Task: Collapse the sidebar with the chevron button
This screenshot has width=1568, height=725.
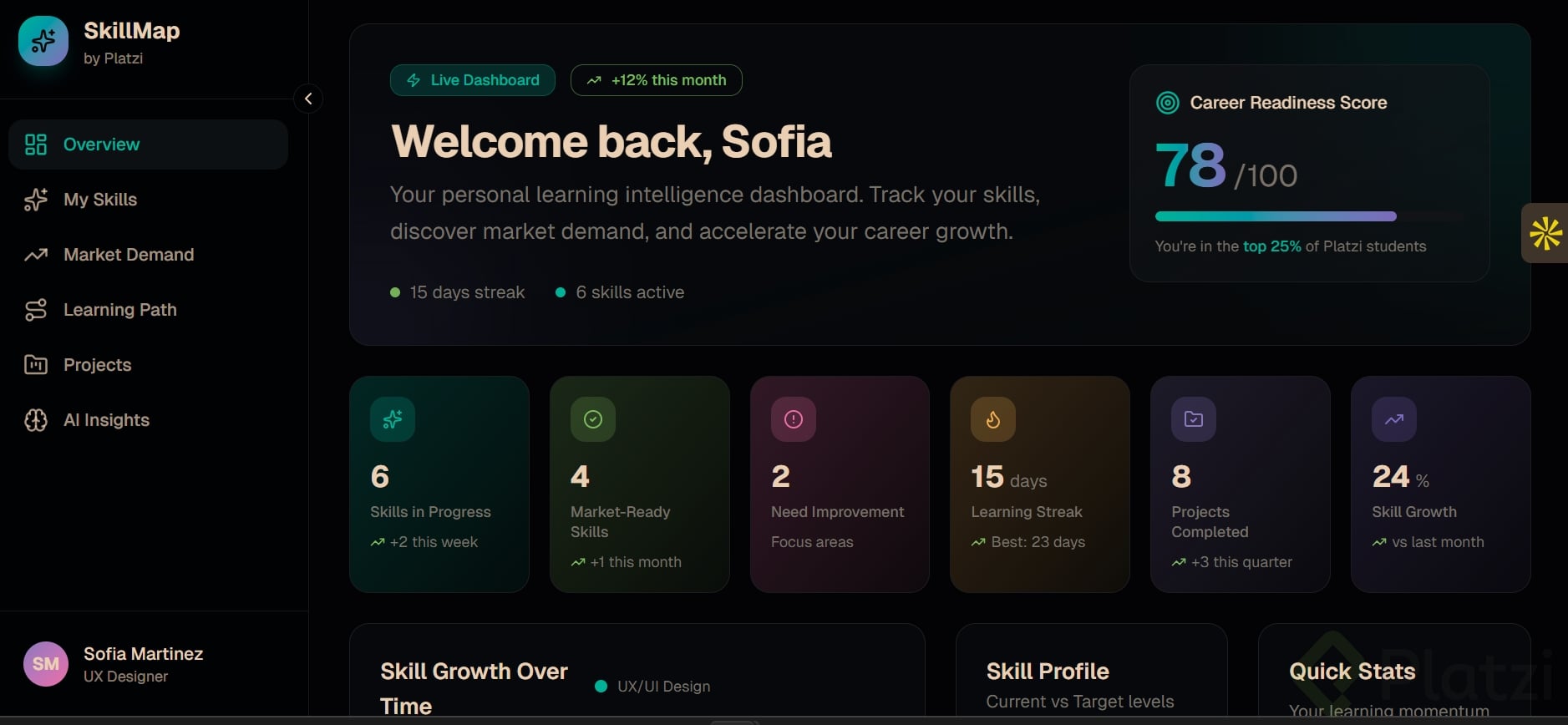Action: (308, 99)
